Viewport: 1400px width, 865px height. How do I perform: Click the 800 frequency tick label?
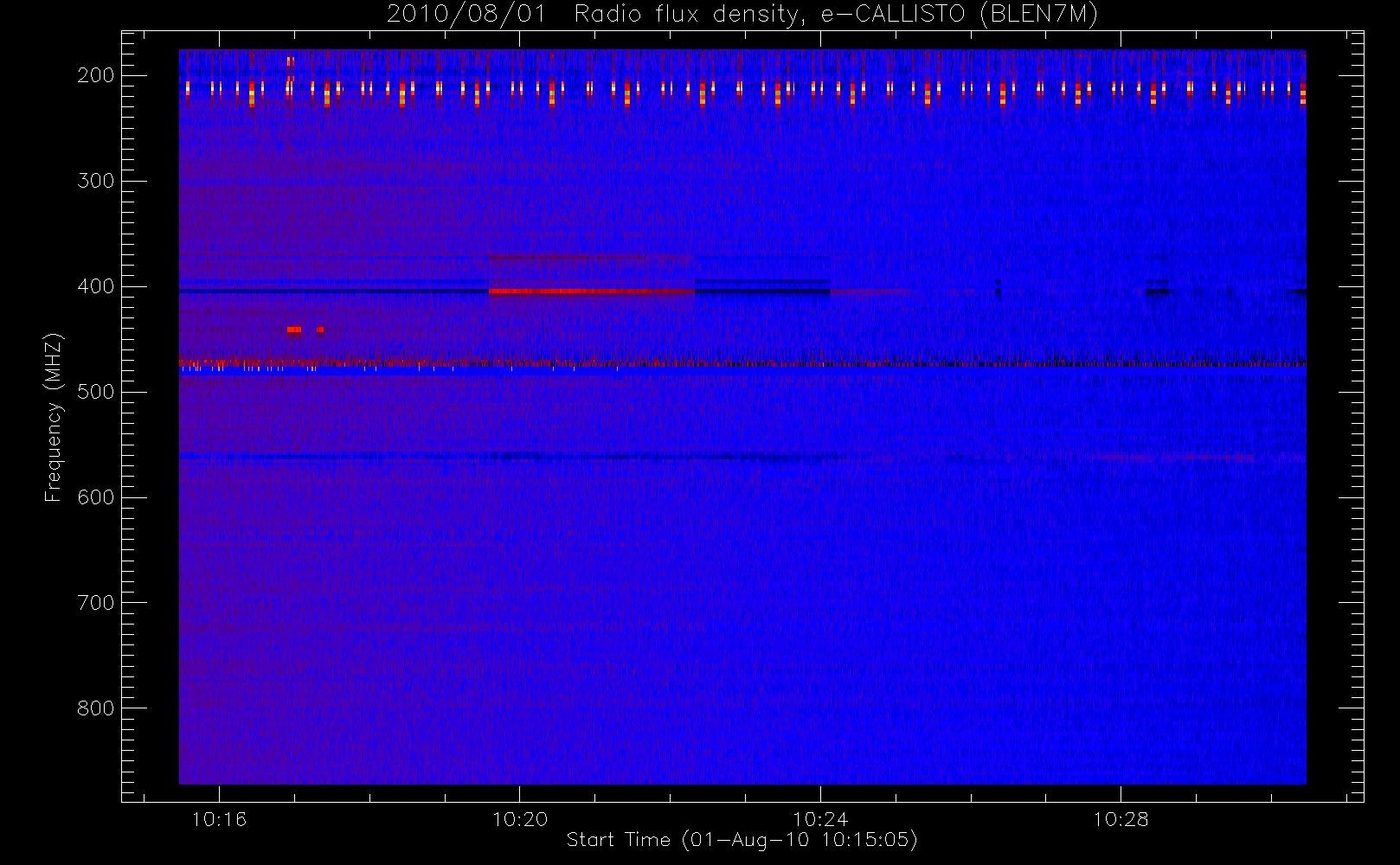pyautogui.click(x=96, y=708)
